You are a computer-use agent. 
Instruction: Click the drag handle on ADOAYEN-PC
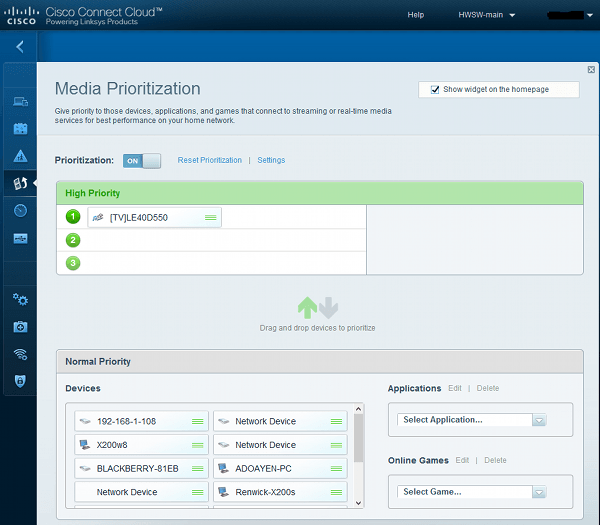point(336,468)
